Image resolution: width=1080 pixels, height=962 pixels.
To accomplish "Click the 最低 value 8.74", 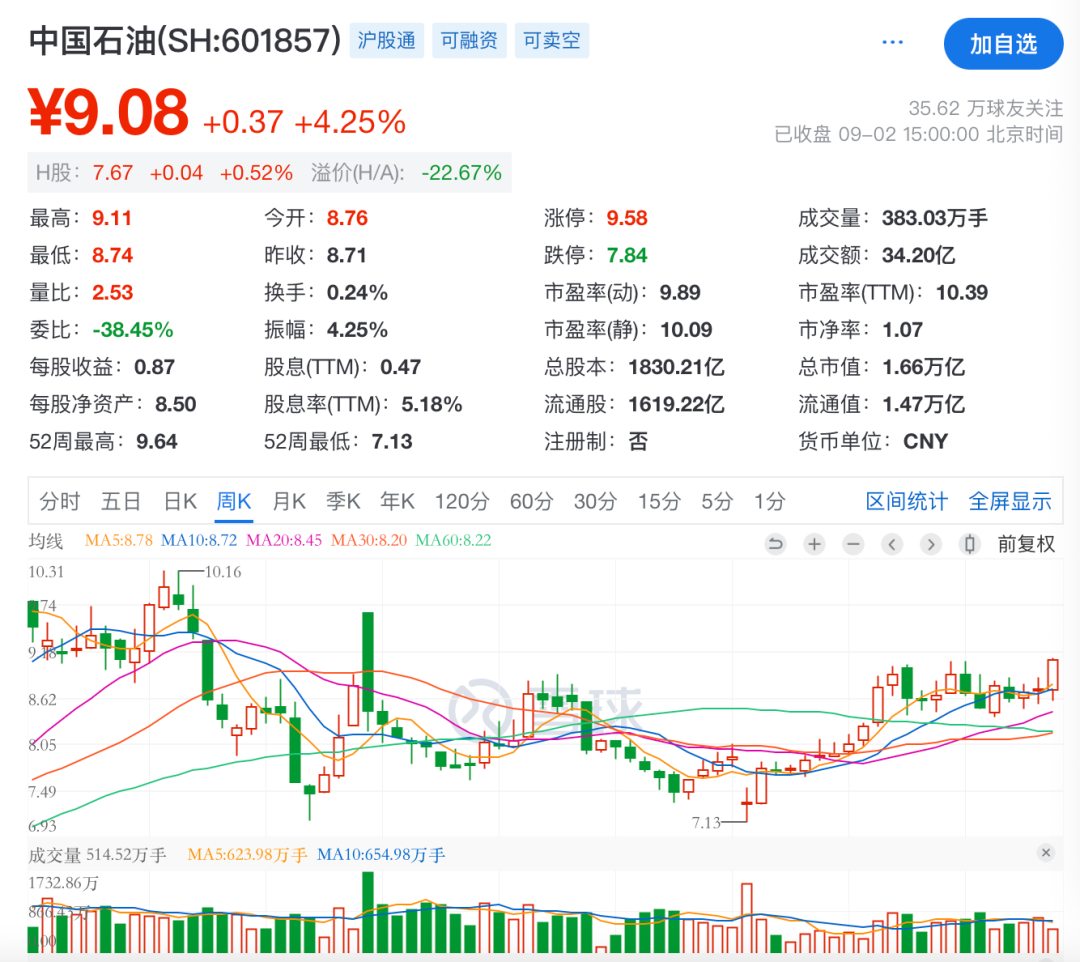I will click(112, 255).
